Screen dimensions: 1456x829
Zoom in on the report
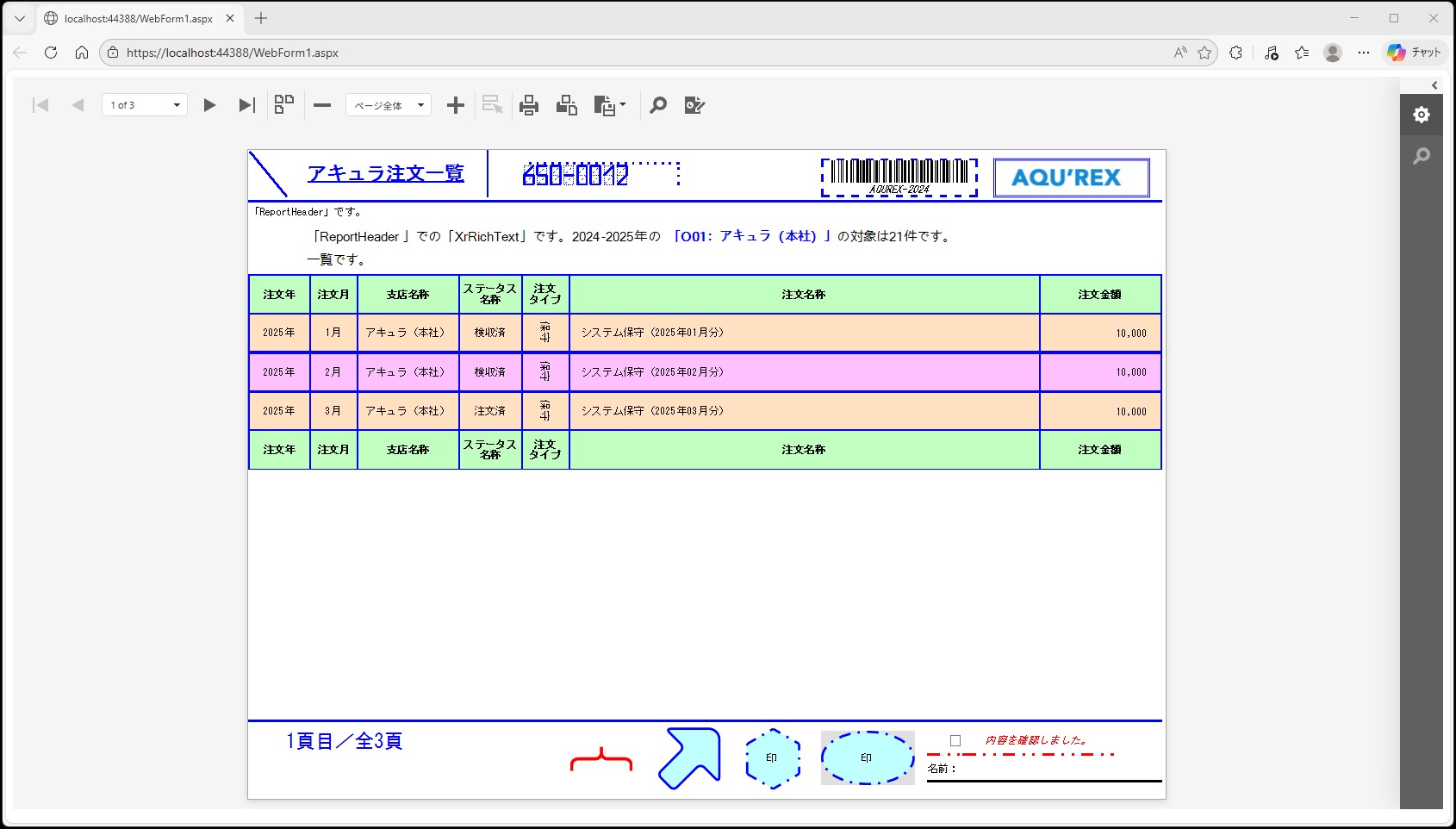pyautogui.click(x=456, y=105)
